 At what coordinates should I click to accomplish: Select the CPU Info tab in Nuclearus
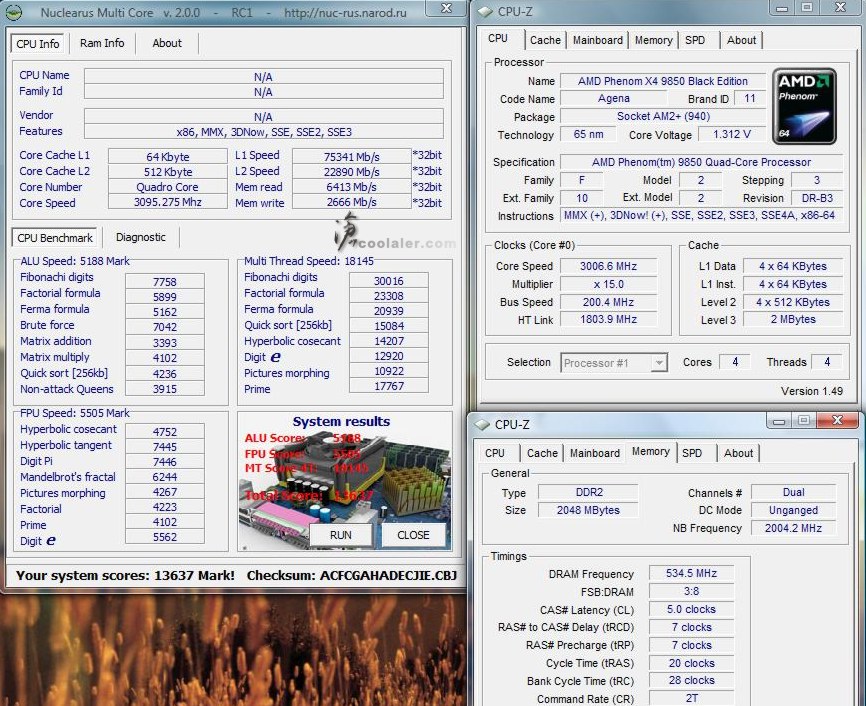pos(38,44)
